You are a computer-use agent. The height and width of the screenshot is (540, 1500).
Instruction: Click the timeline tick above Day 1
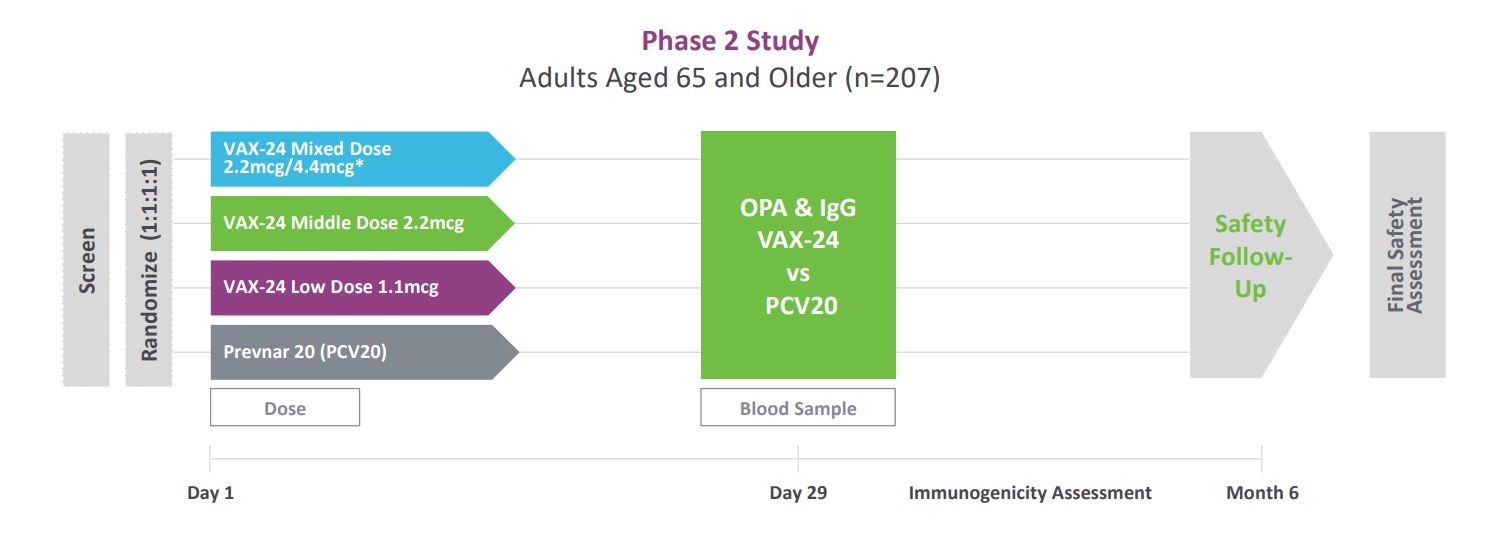(210, 459)
